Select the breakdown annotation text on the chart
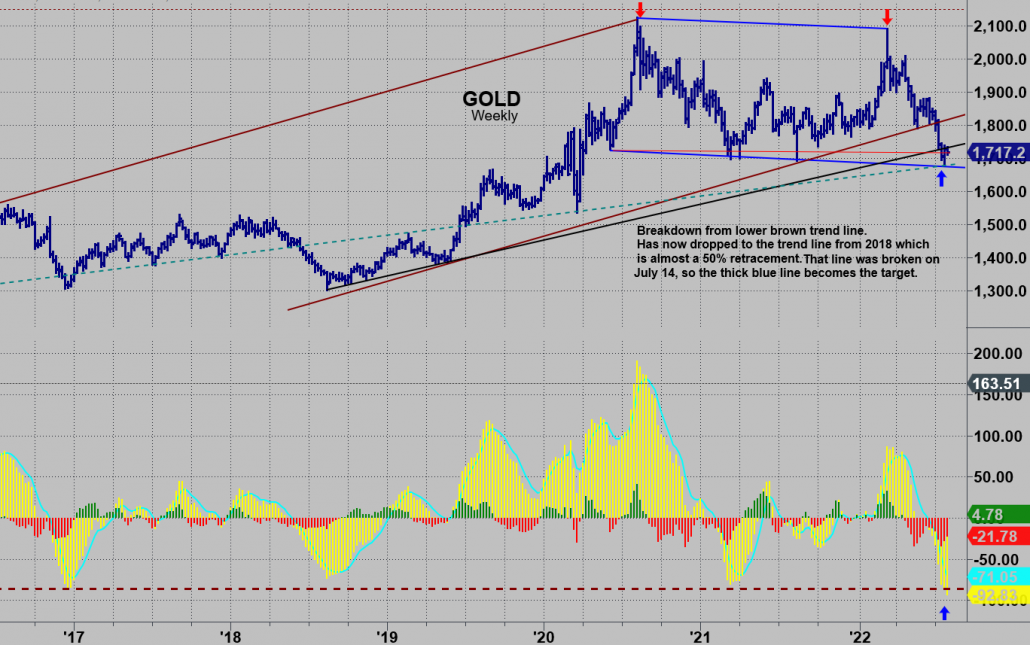This screenshot has height=645, width=1030. [788, 251]
